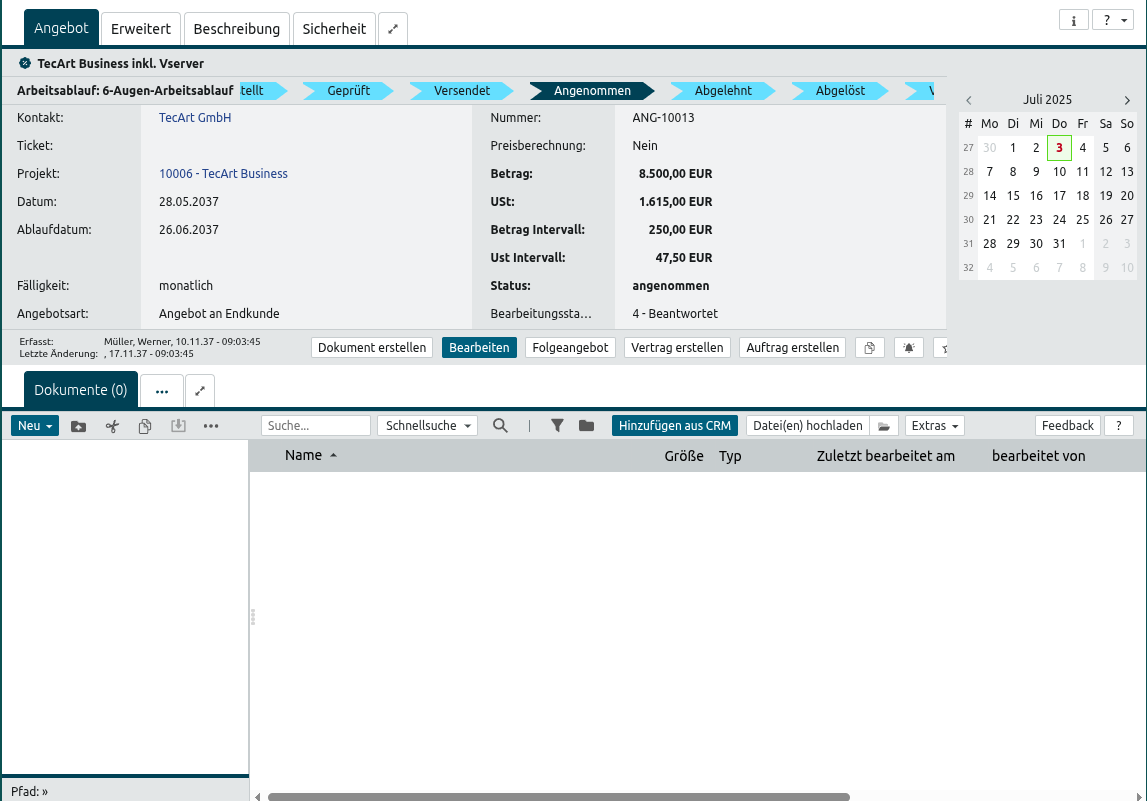Open the Extras dropdown menu

(935, 426)
